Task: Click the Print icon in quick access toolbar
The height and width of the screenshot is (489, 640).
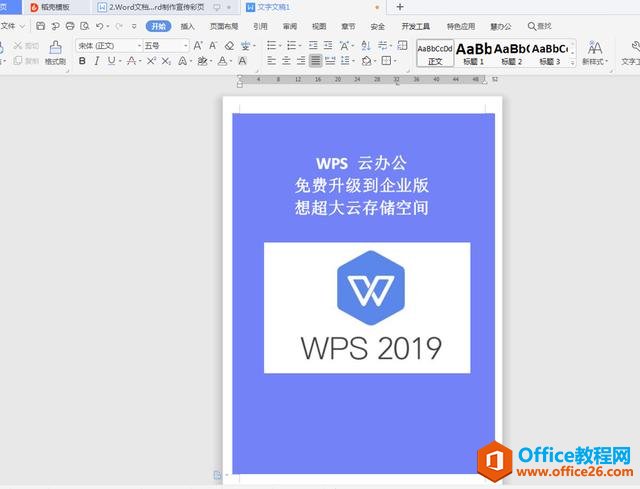Action: click(70, 26)
